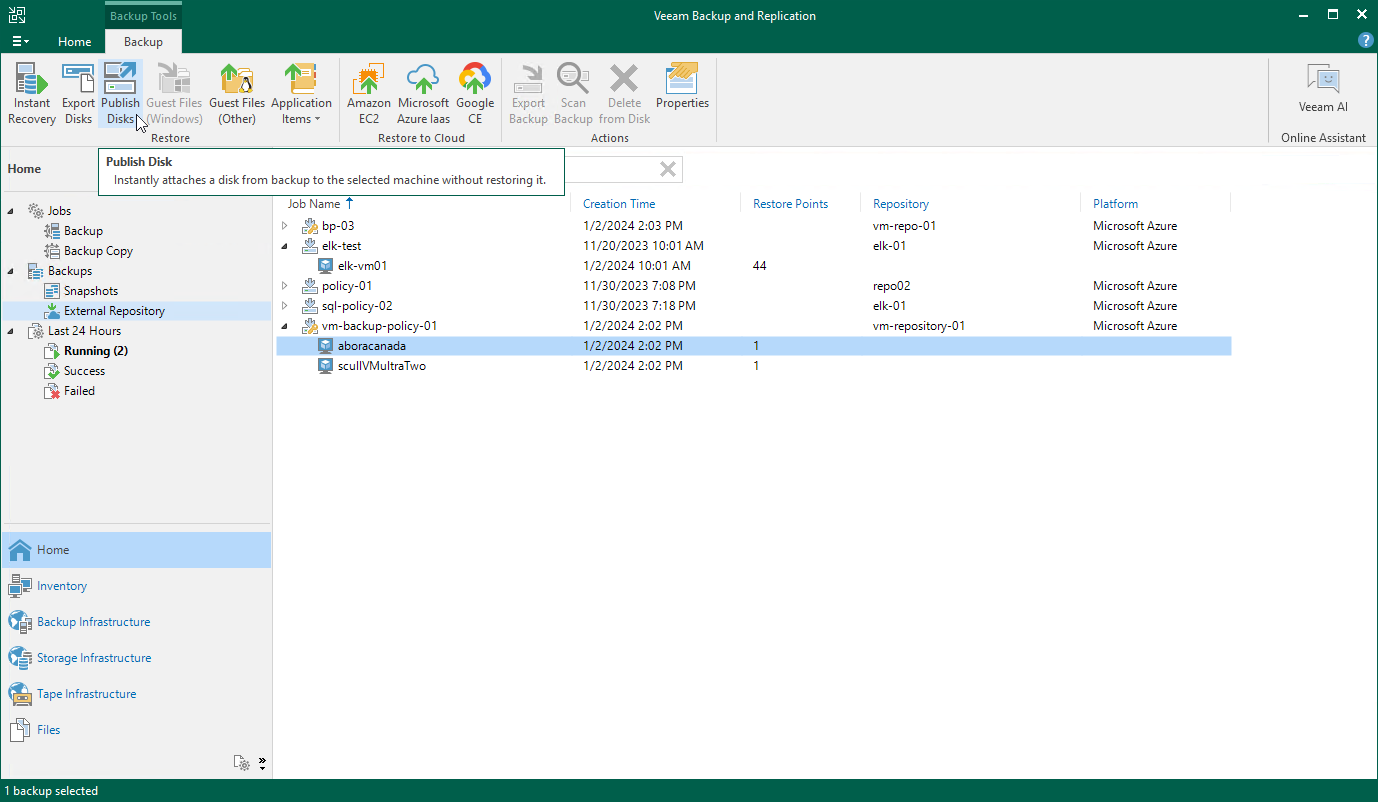
Task: Sort by Platform column header
Action: click(1115, 204)
